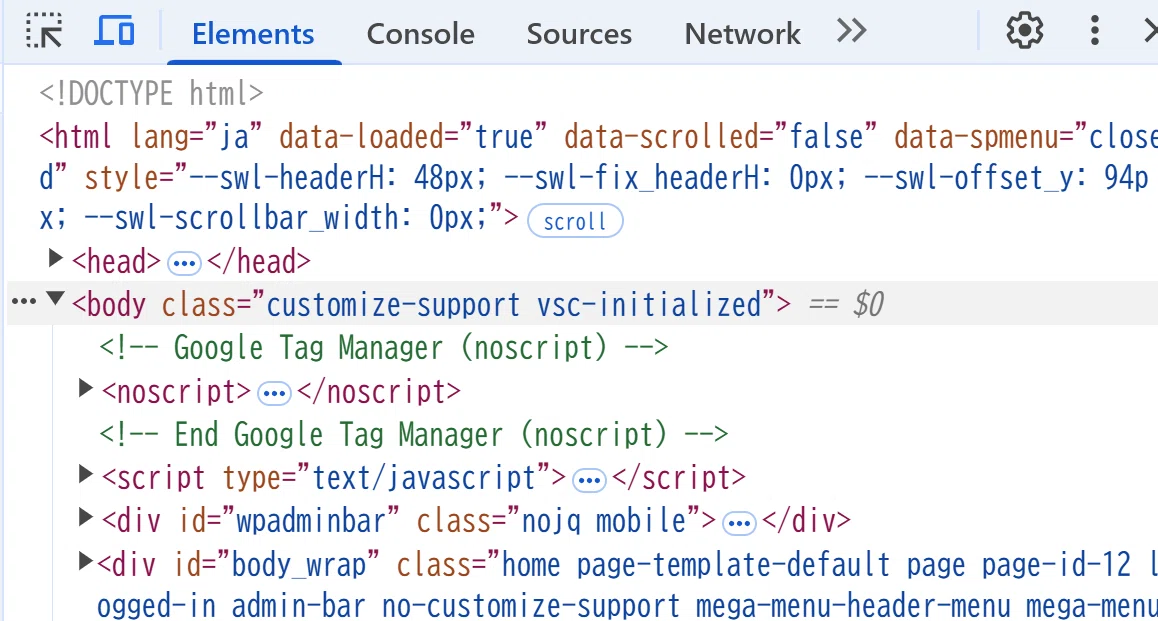Toggle the device toolbar icon
1158x621 pixels.
pyautogui.click(x=114, y=31)
